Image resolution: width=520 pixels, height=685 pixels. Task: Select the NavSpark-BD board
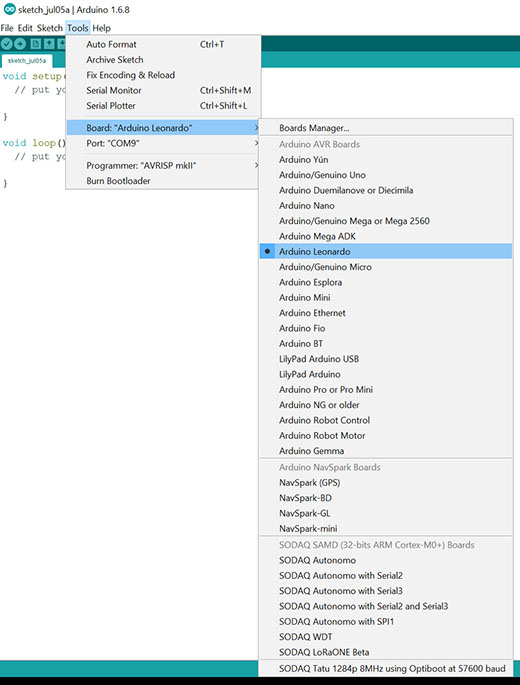[x=386, y=498]
